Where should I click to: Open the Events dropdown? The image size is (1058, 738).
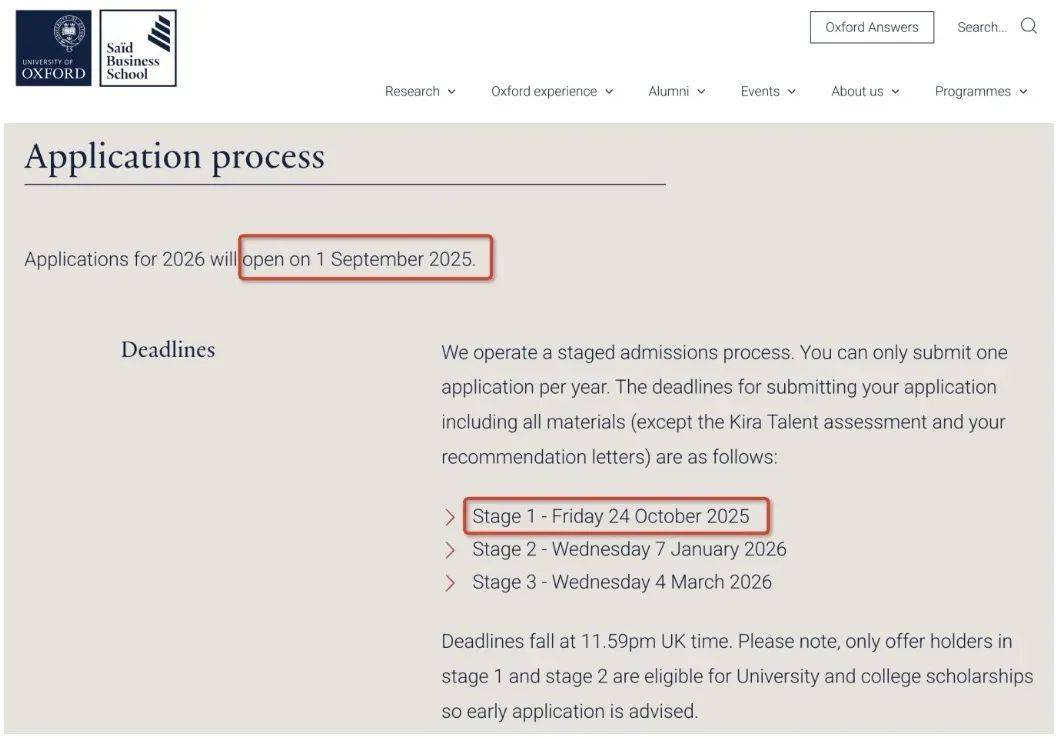791,91
